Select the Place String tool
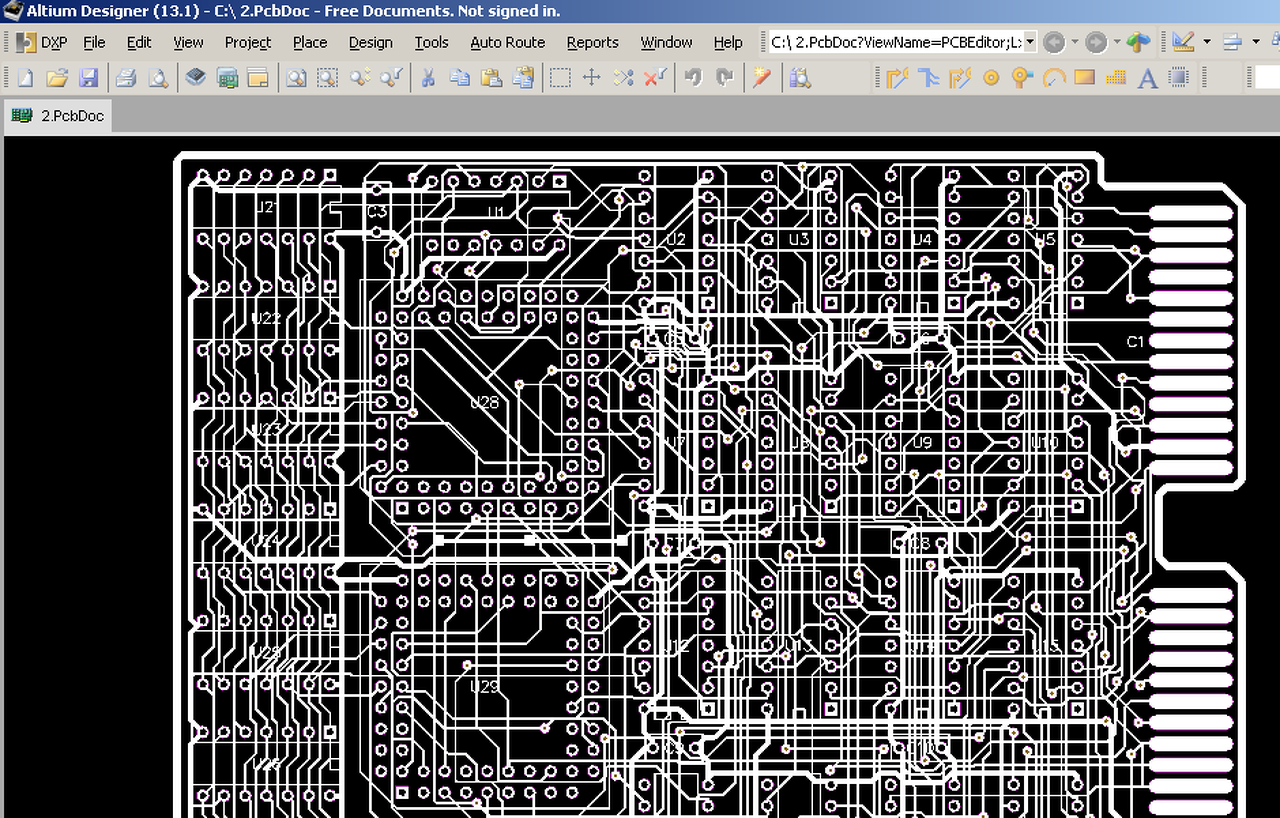Image resolution: width=1280 pixels, height=818 pixels. click(x=1148, y=77)
